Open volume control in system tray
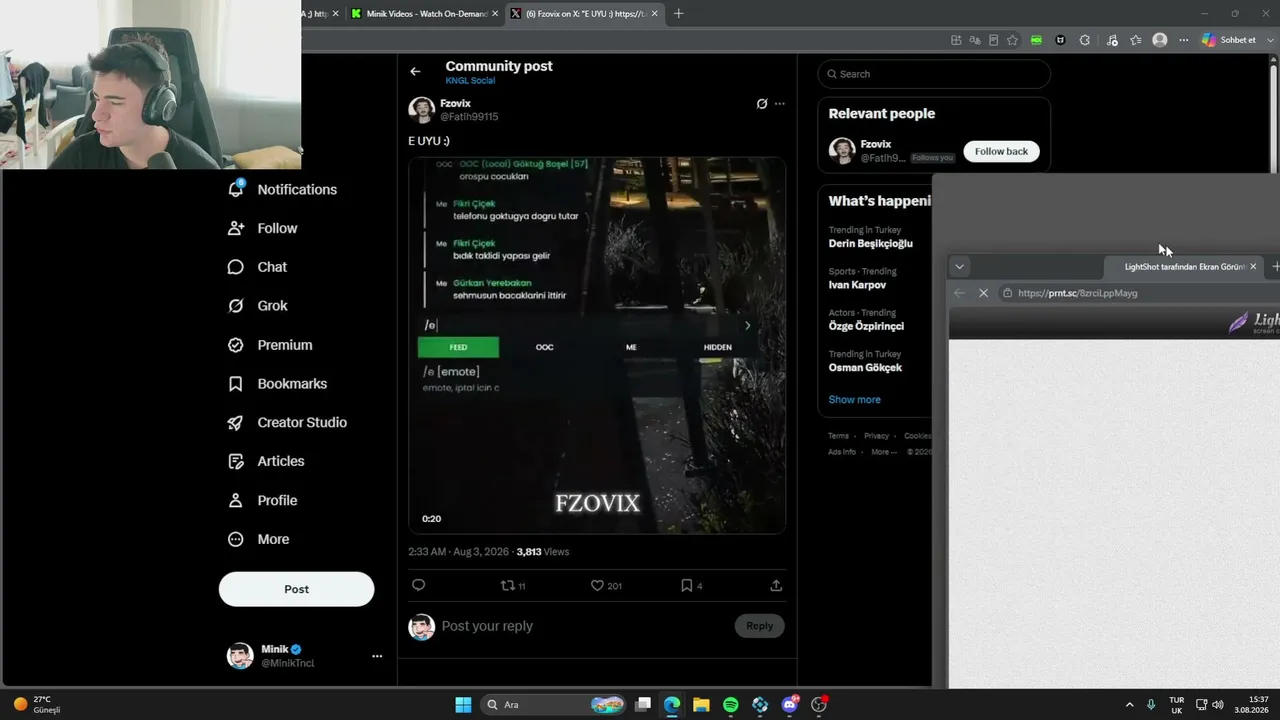 (x=1218, y=705)
